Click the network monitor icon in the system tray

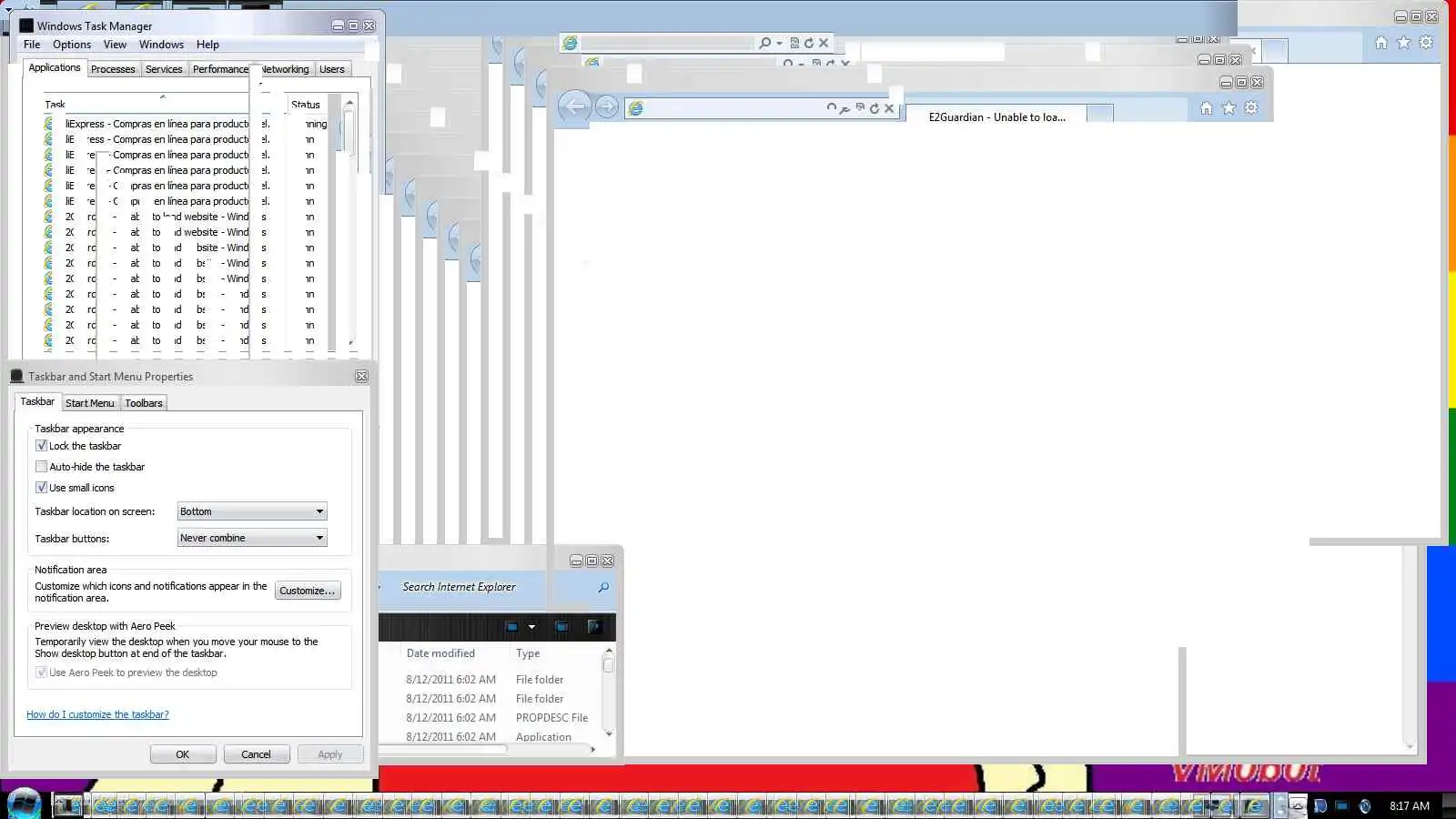coord(1341,805)
